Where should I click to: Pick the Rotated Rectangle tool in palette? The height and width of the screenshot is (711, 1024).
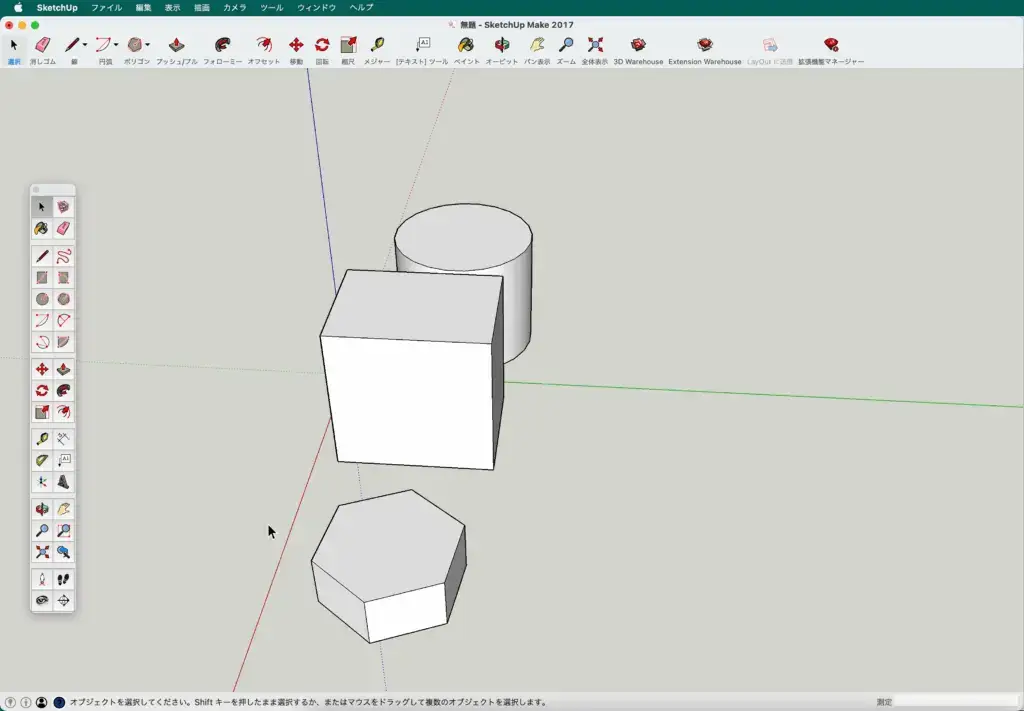[63, 277]
